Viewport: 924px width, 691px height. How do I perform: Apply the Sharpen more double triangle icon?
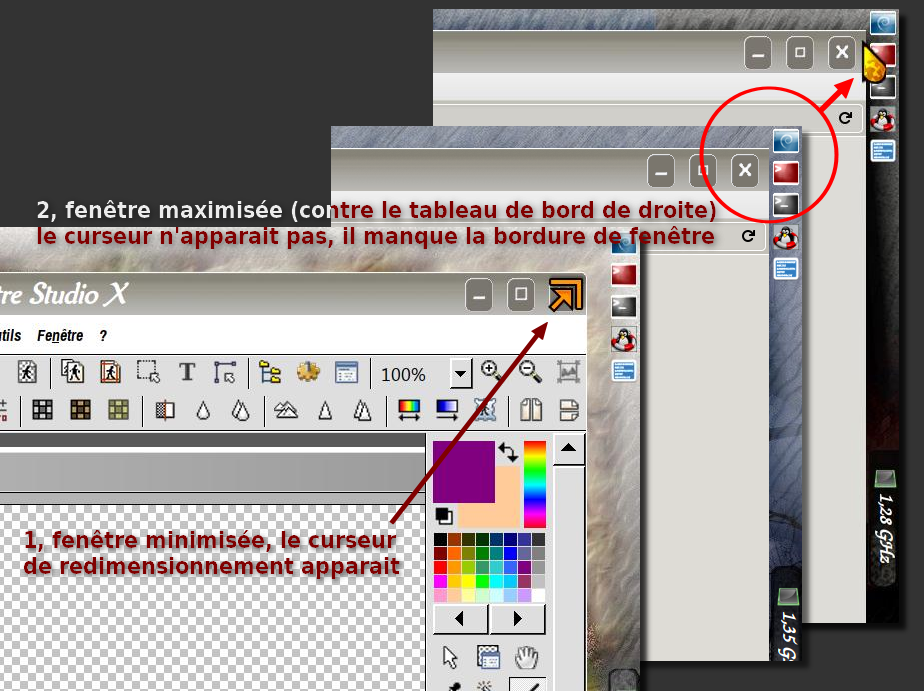[362, 410]
